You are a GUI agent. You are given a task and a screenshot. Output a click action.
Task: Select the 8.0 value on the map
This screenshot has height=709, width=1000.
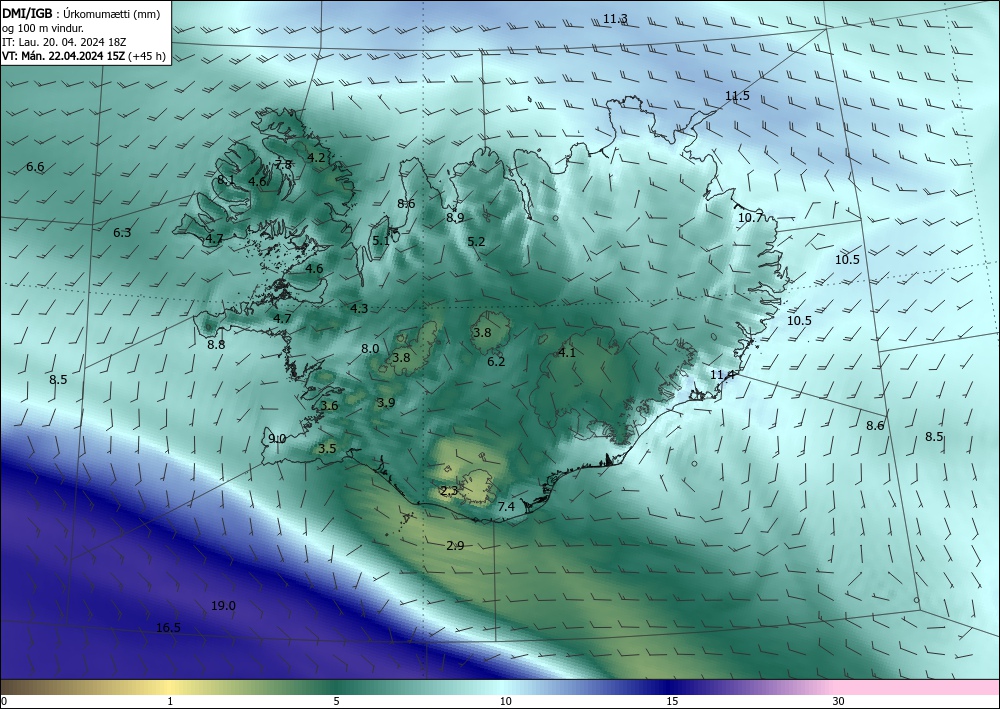click(370, 349)
